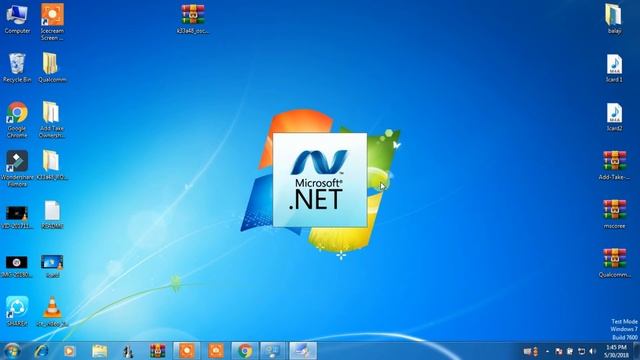640x360 pixels.
Task: Open the network tray icon
Action: pos(582,351)
